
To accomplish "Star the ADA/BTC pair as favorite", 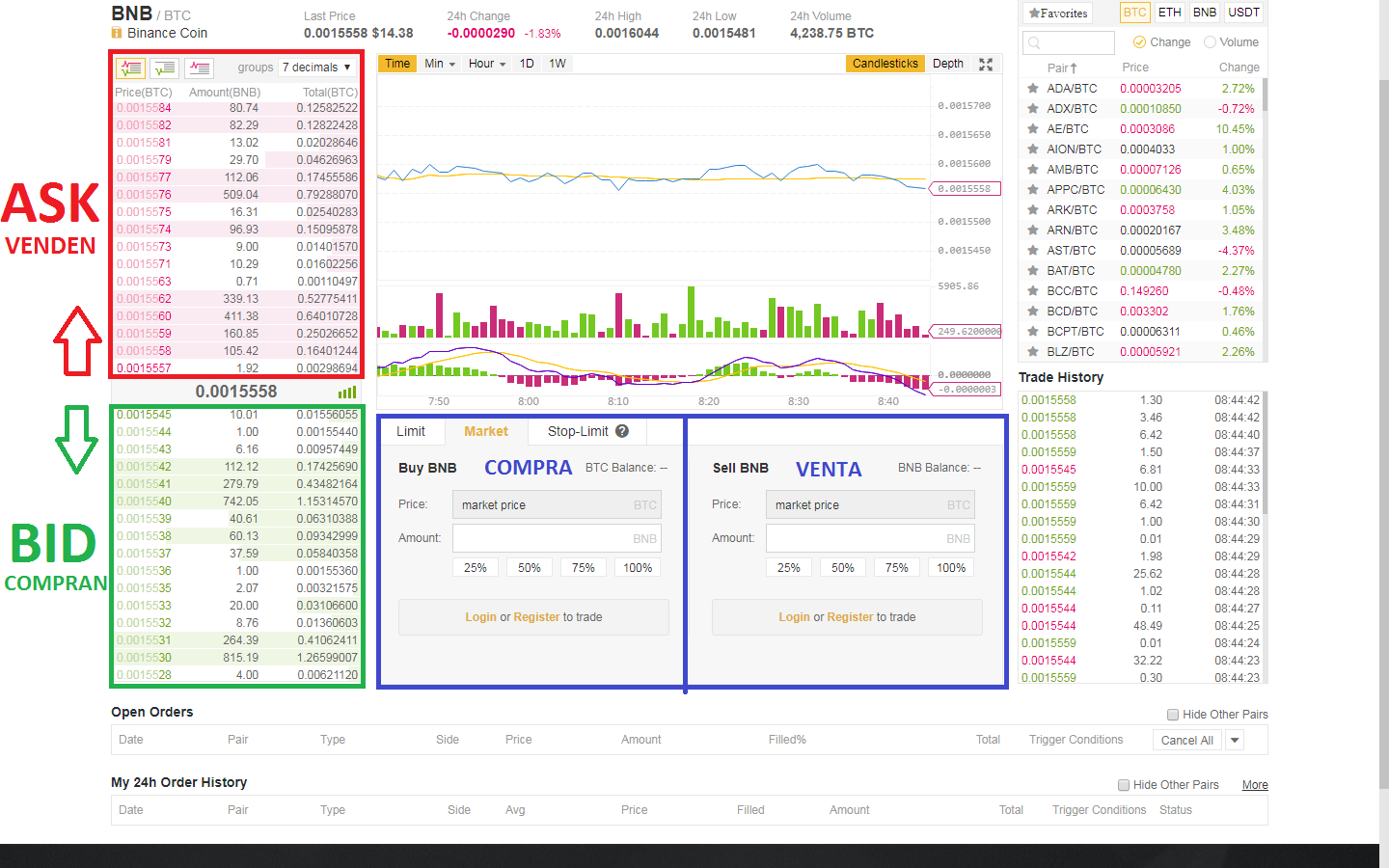I will tap(1033, 88).
